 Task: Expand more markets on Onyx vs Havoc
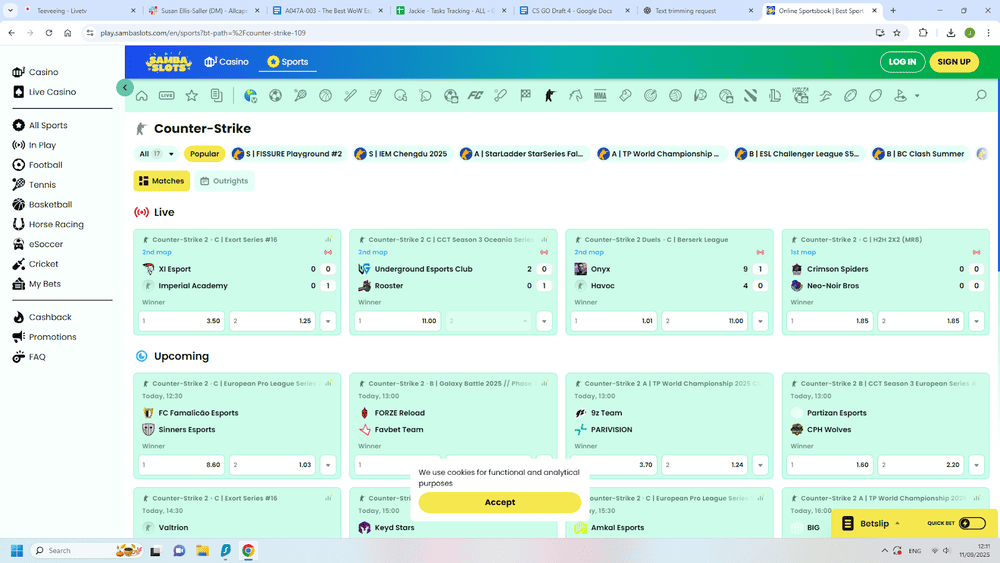(x=760, y=321)
